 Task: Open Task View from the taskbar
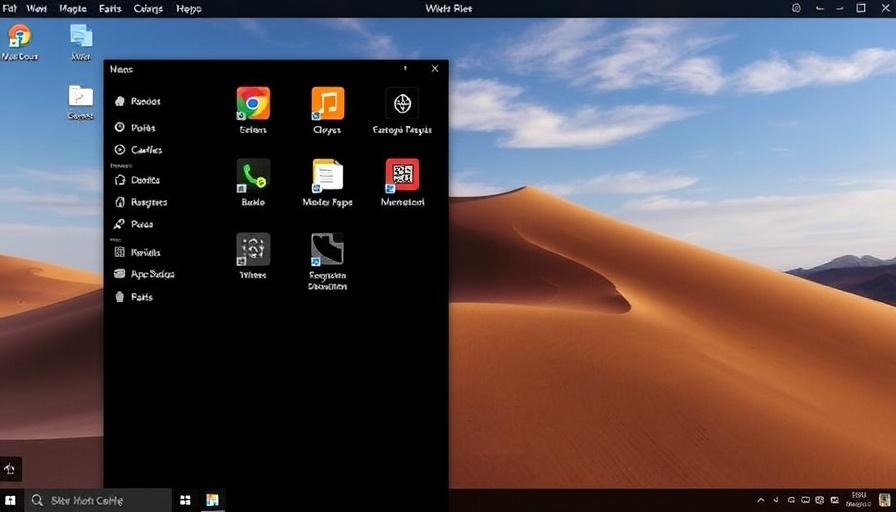click(185, 501)
